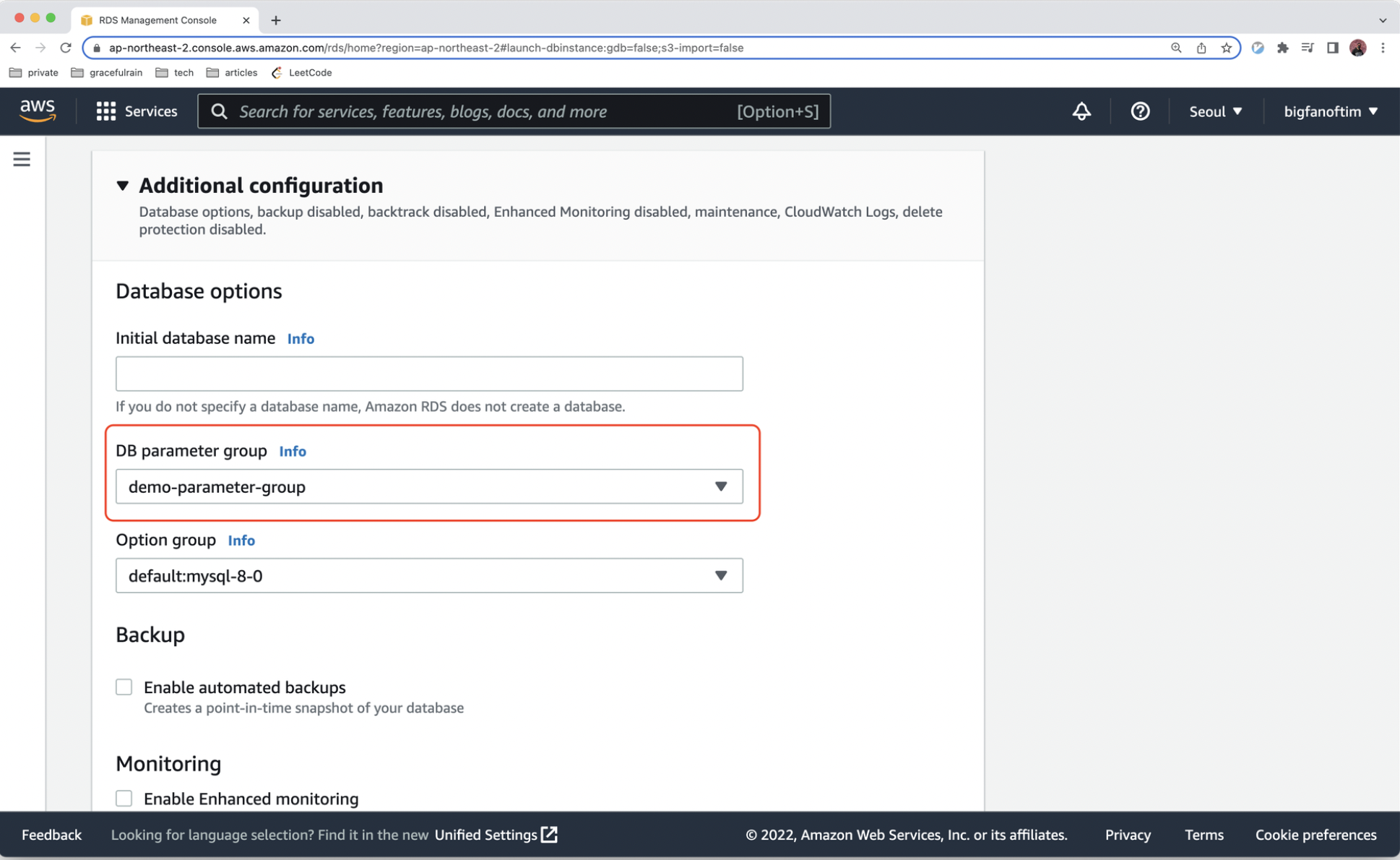Enable automated backups checkbox
The width and height of the screenshot is (1400, 860).
click(124, 687)
